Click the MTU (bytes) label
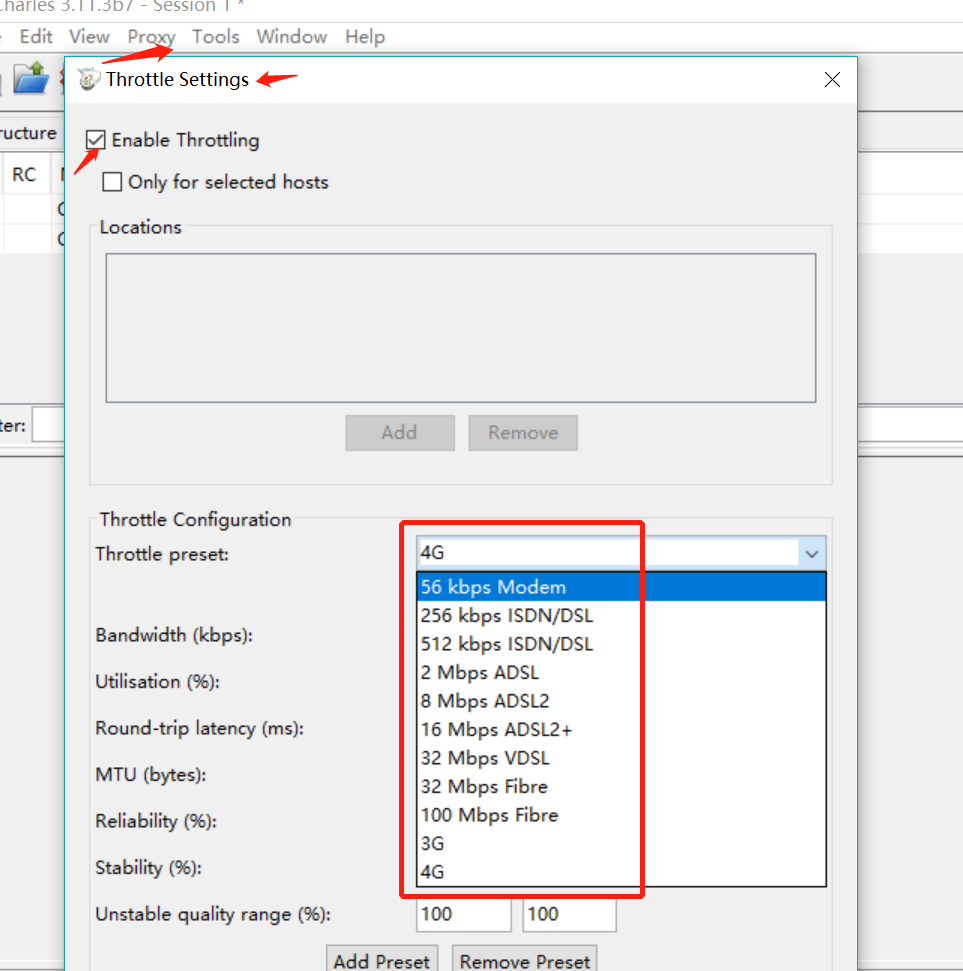This screenshot has height=971, width=963. coord(150,775)
